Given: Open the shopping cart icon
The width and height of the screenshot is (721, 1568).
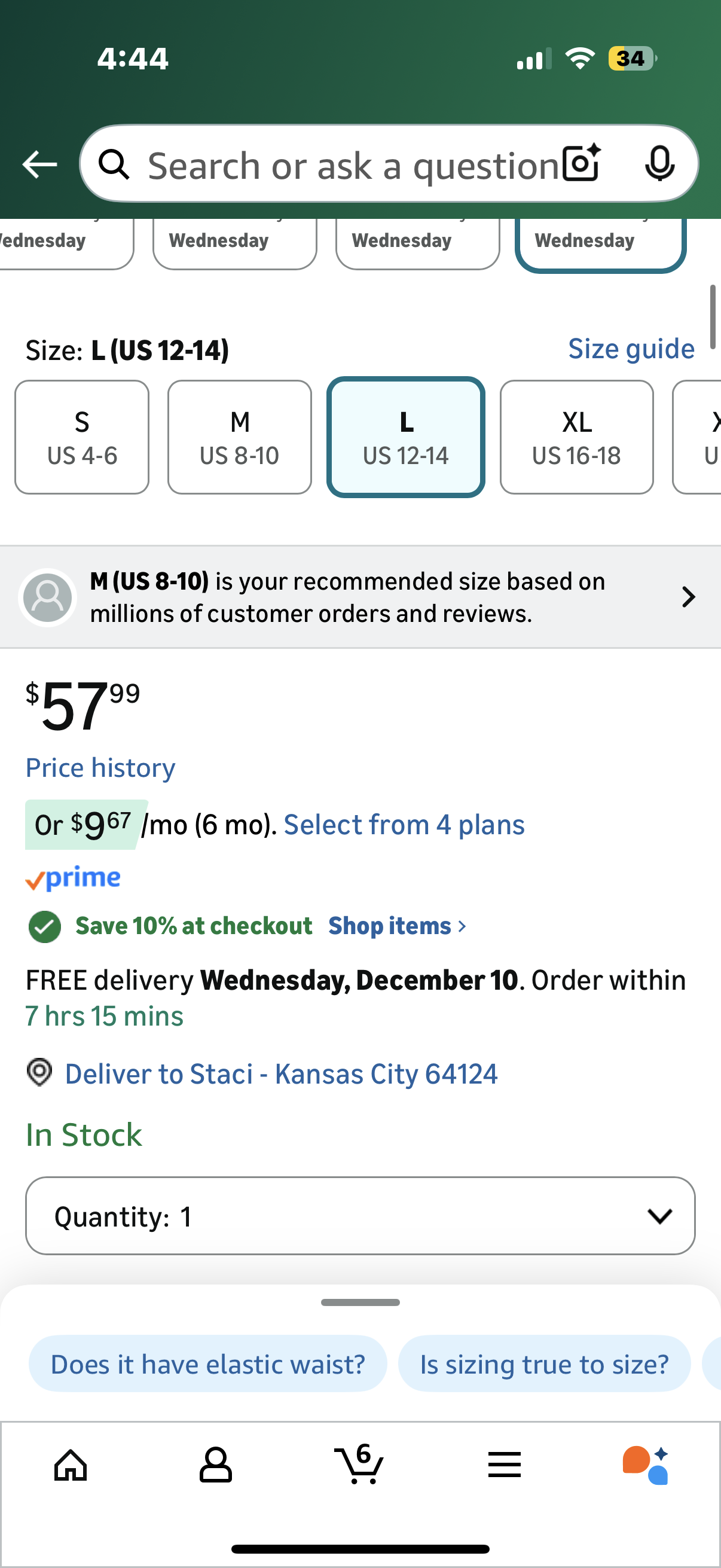Looking at the screenshot, I should tap(359, 1464).
